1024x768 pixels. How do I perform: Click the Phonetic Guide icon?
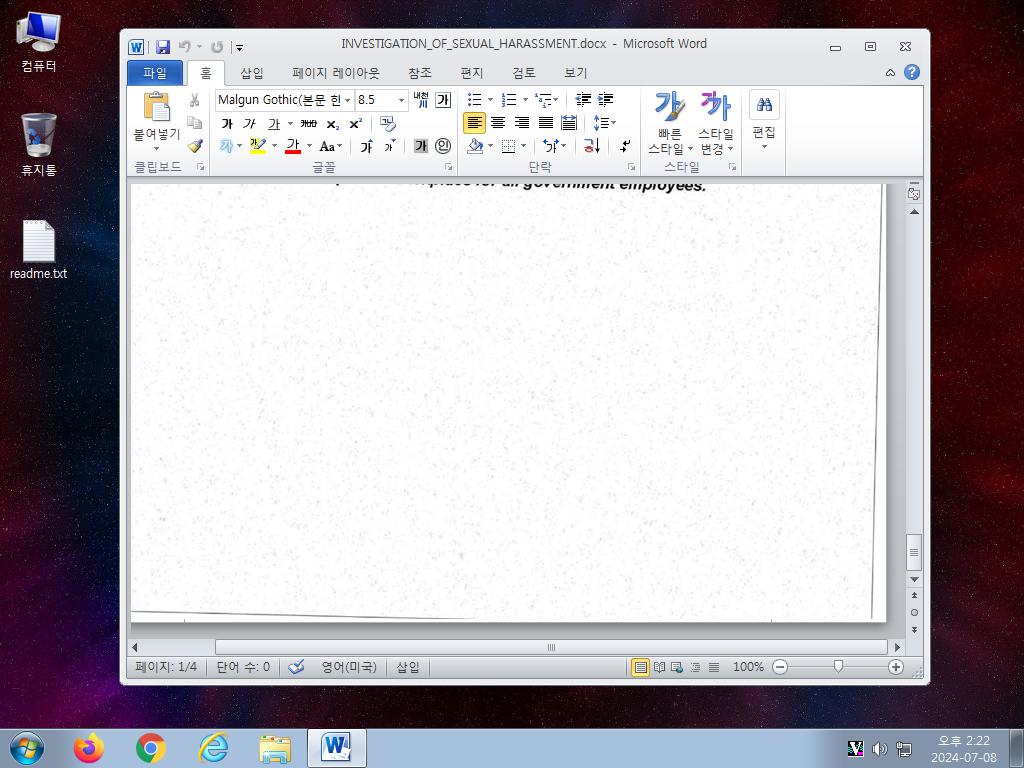pyautogui.click(x=421, y=100)
